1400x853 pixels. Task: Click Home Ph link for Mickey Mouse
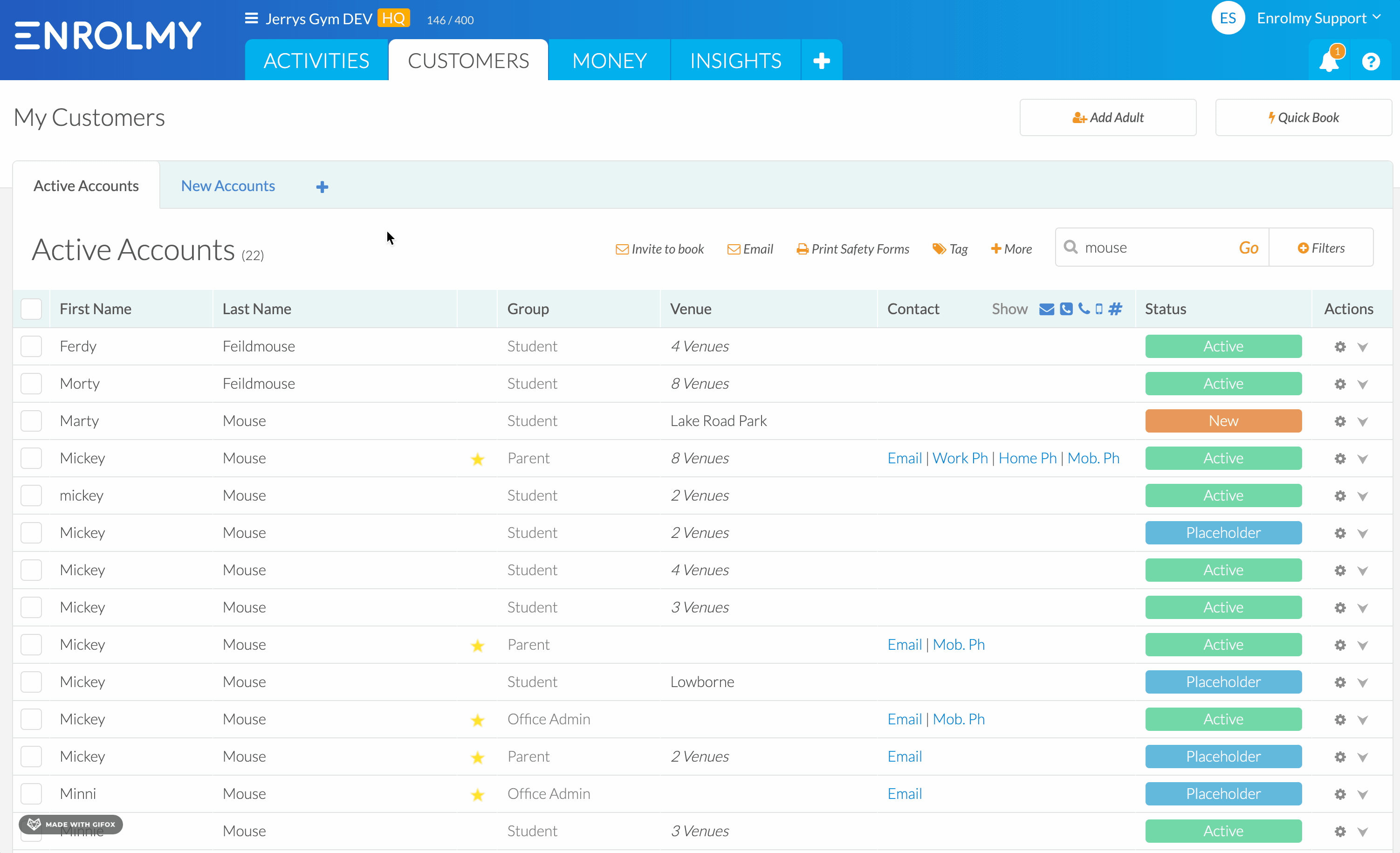(x=1027, y=458)
